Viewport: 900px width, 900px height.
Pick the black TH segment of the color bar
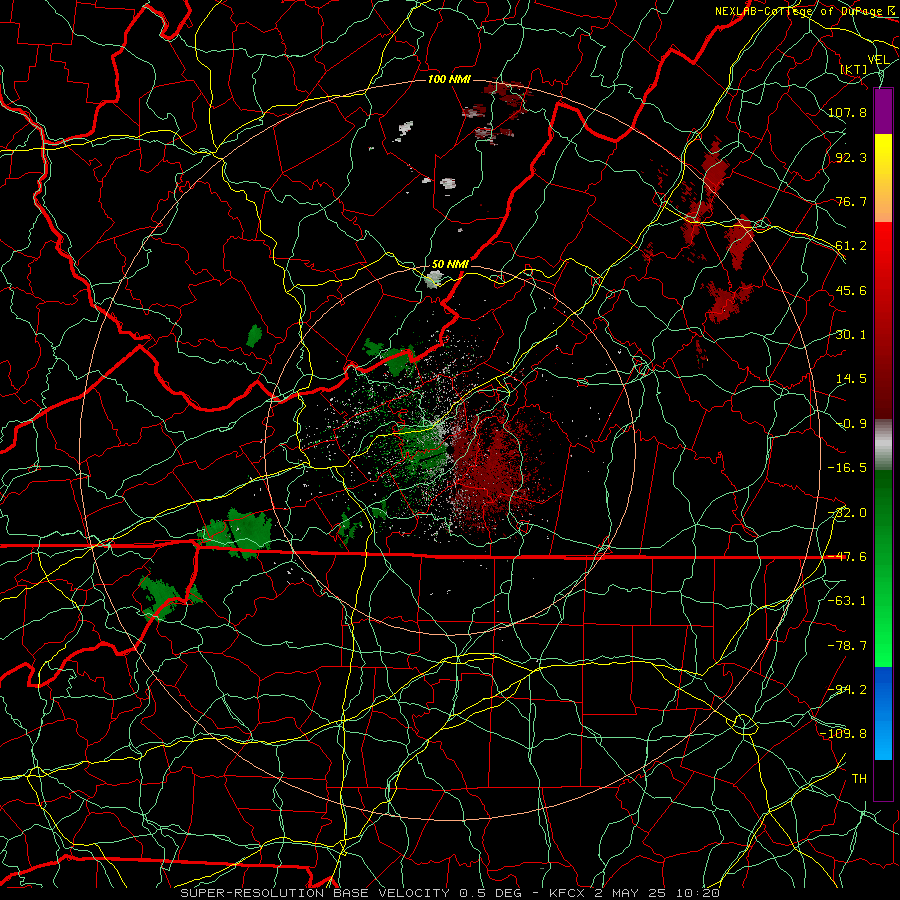(x=883, y=780)
